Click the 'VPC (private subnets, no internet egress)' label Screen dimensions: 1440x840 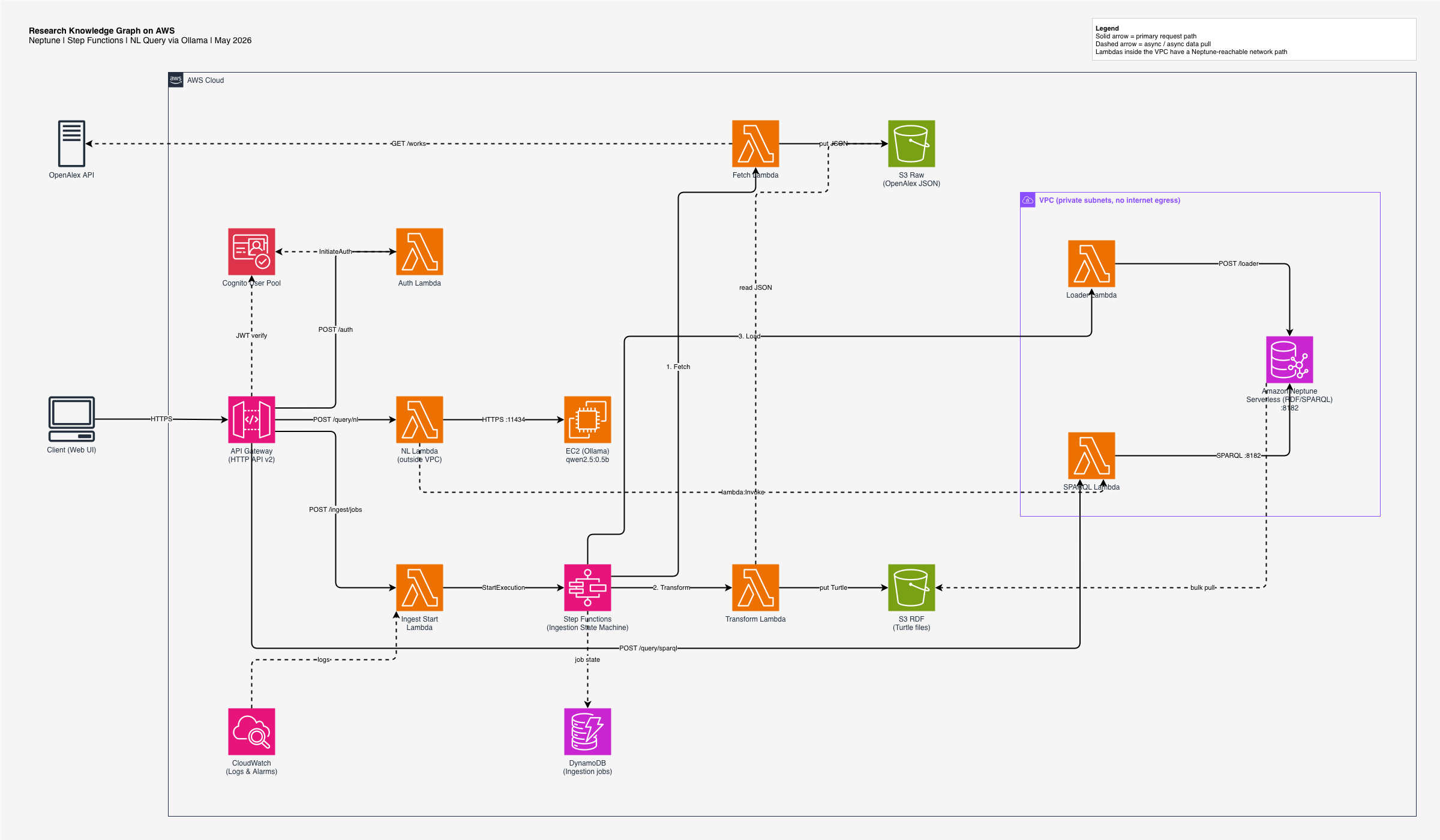tap(1109, 200)
